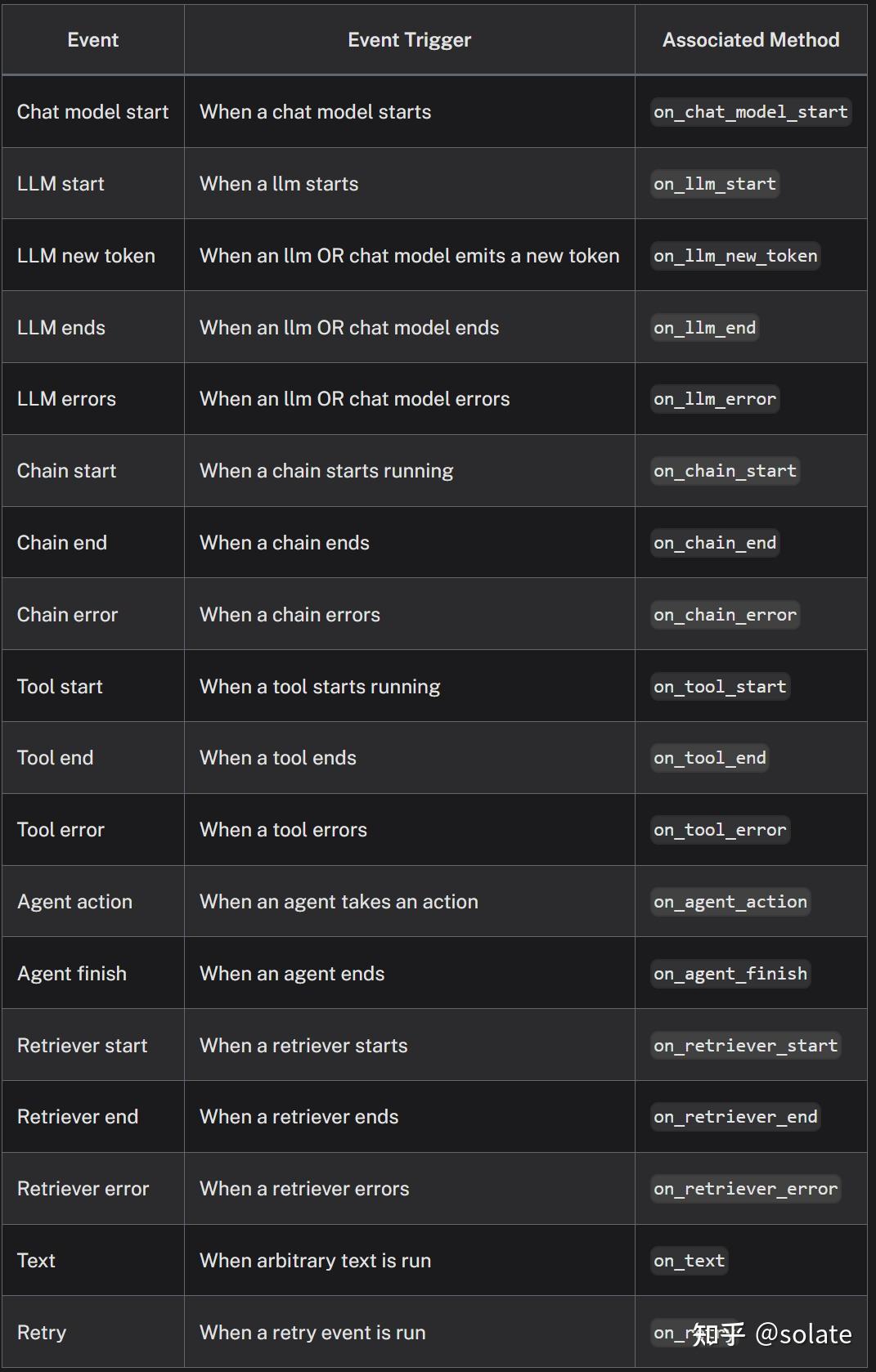Select the on_chain_start code label
876x1372 pixels.
(x=725, y=471)
